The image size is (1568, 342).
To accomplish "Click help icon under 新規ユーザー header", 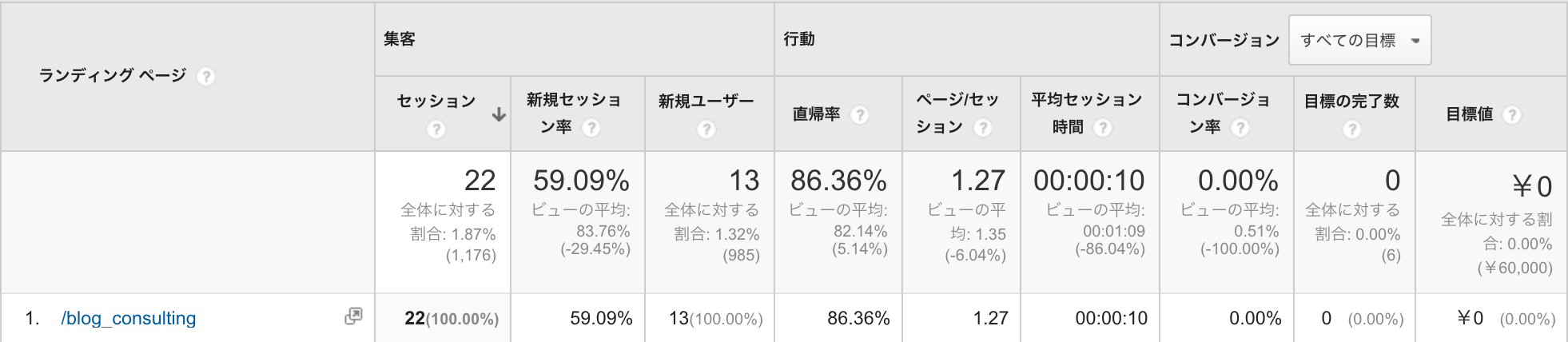I will pyautogui.click(x=706, y=129).
